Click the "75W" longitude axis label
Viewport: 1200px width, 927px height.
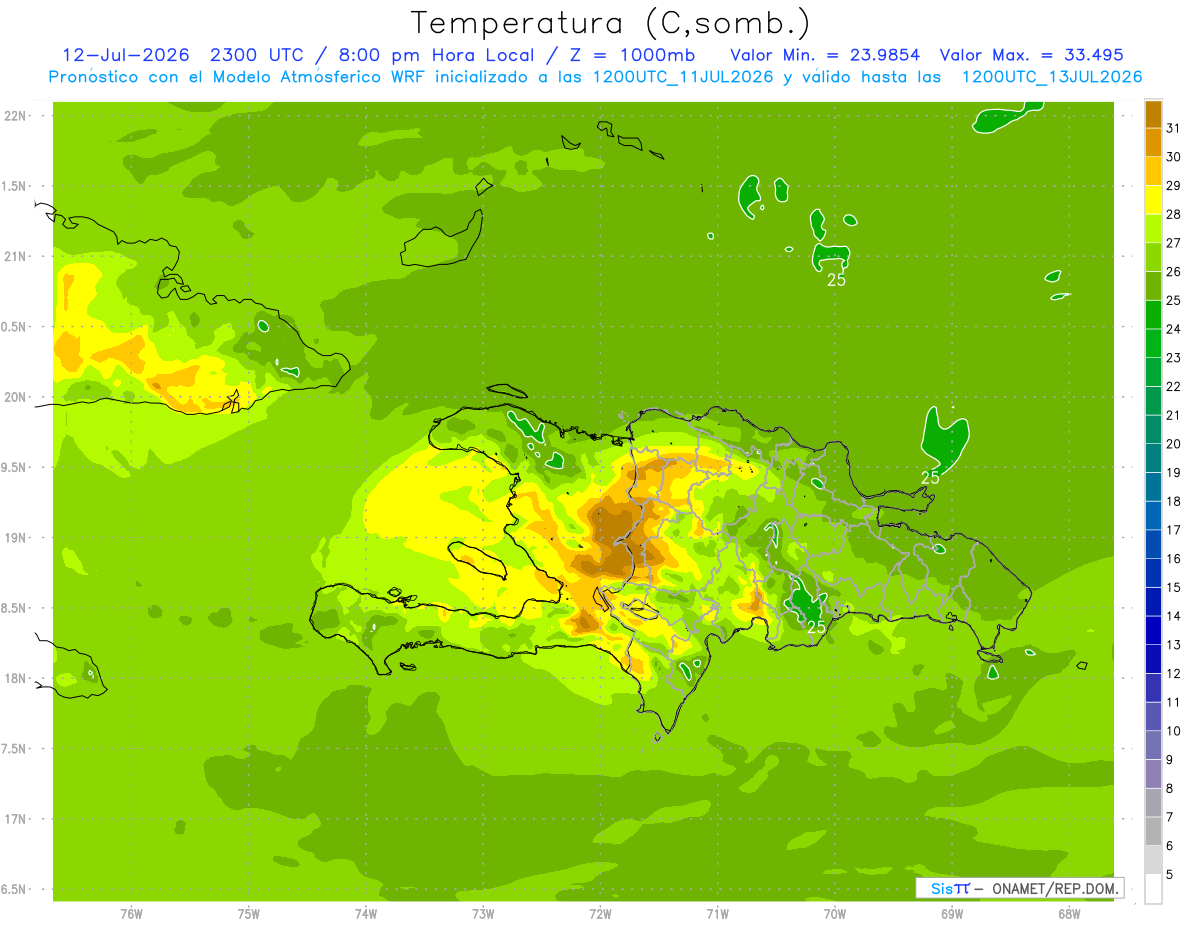point(249,914)
